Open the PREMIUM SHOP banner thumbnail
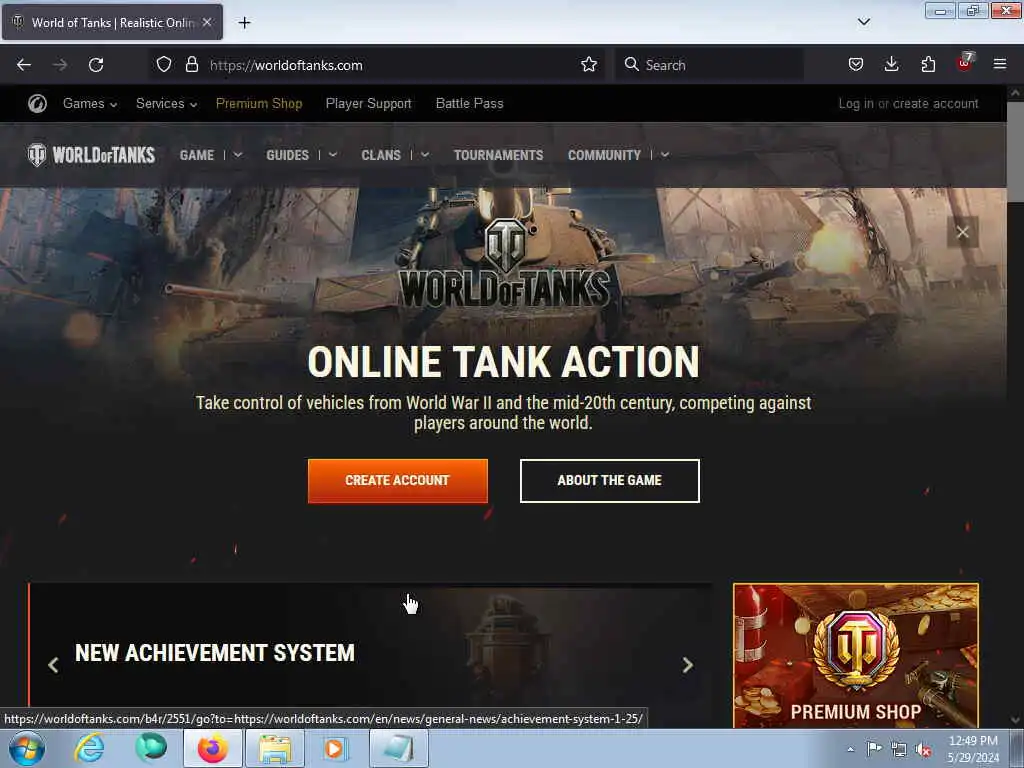 856,655
